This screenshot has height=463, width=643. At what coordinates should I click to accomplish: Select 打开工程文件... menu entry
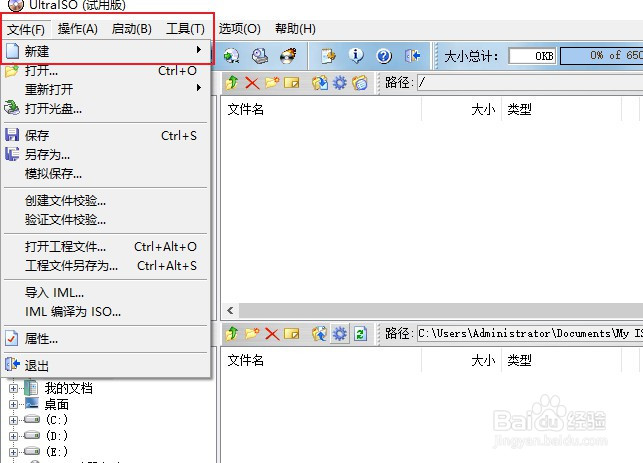click(x=106, y=247)
